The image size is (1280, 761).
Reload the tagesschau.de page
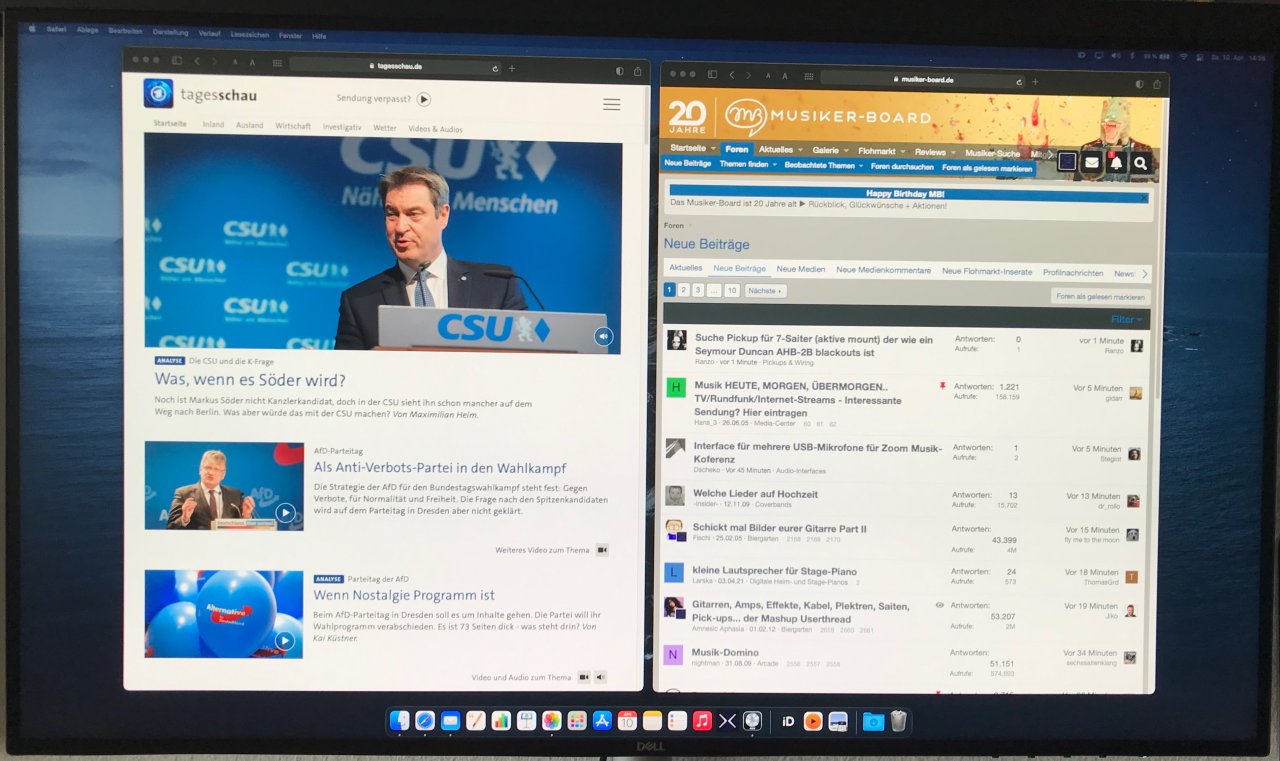click(x=495, y=68)
